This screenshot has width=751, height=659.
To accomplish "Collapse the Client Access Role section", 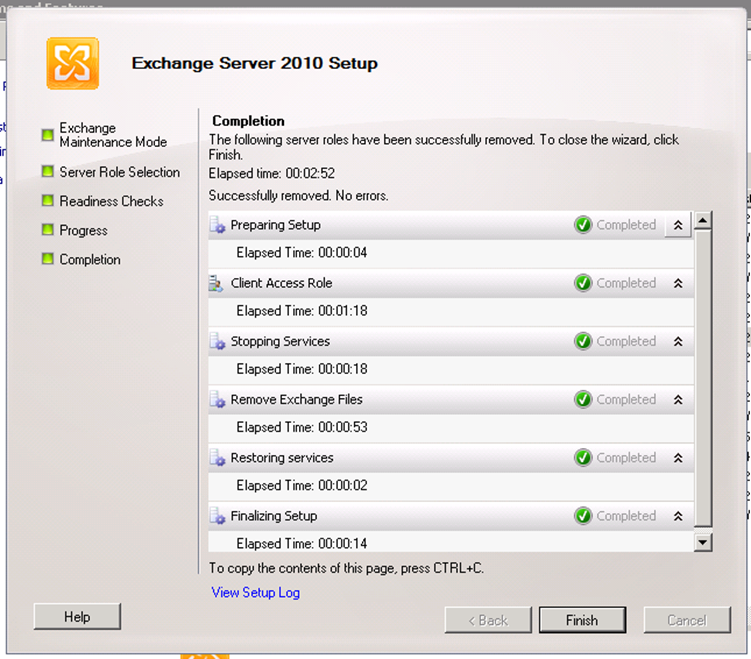I will [x=678, y=284].
